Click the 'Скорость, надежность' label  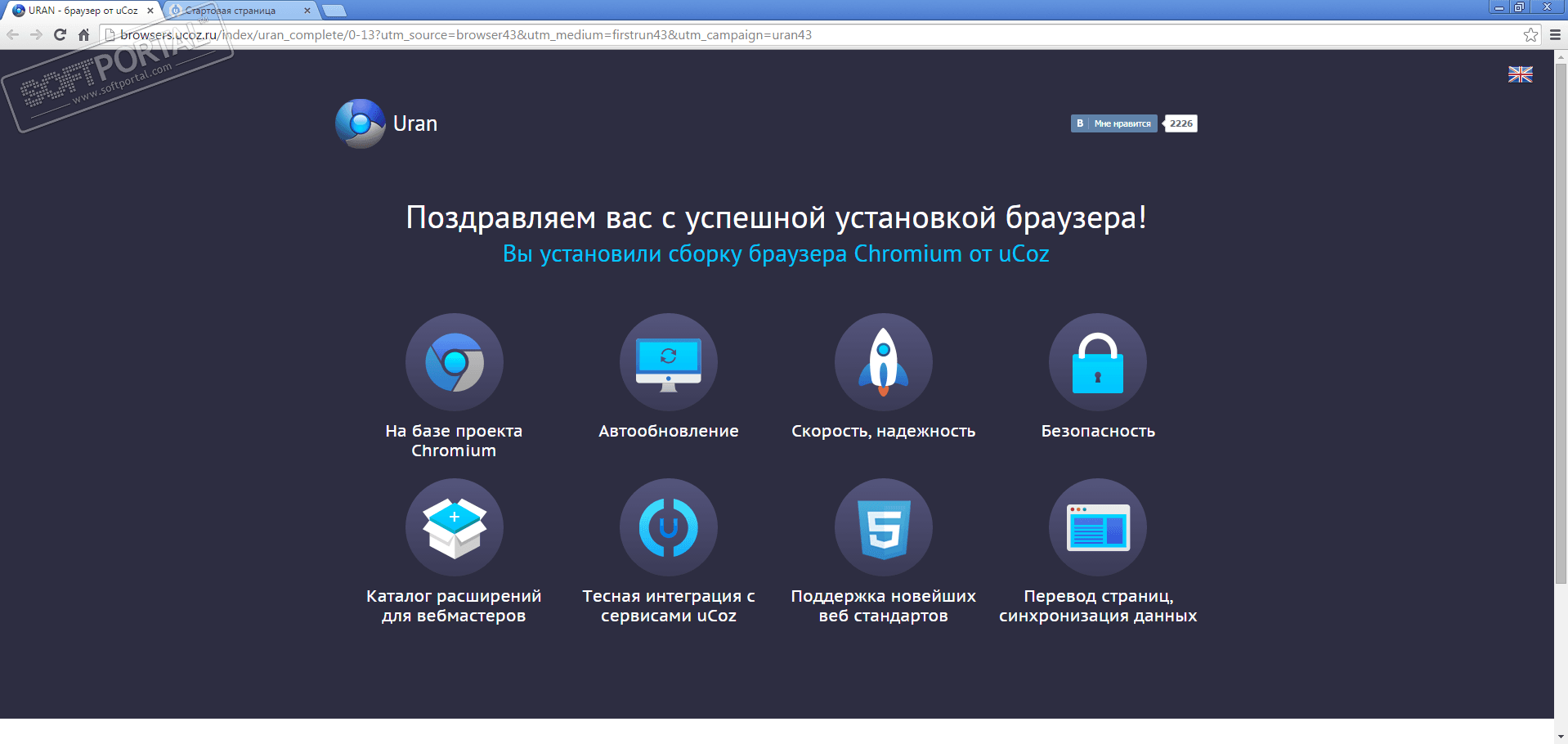(x=884, y=432)
